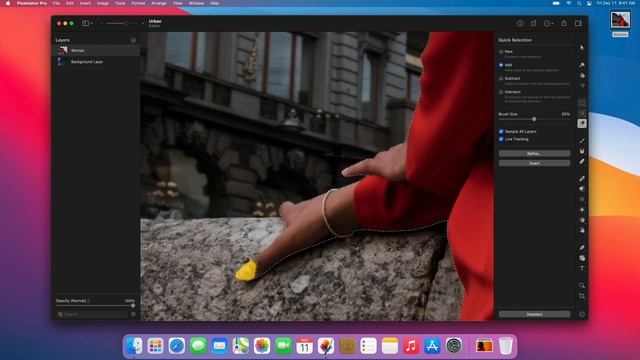Open the Tools menu
640x360 pixels.
tap(120, 3)
